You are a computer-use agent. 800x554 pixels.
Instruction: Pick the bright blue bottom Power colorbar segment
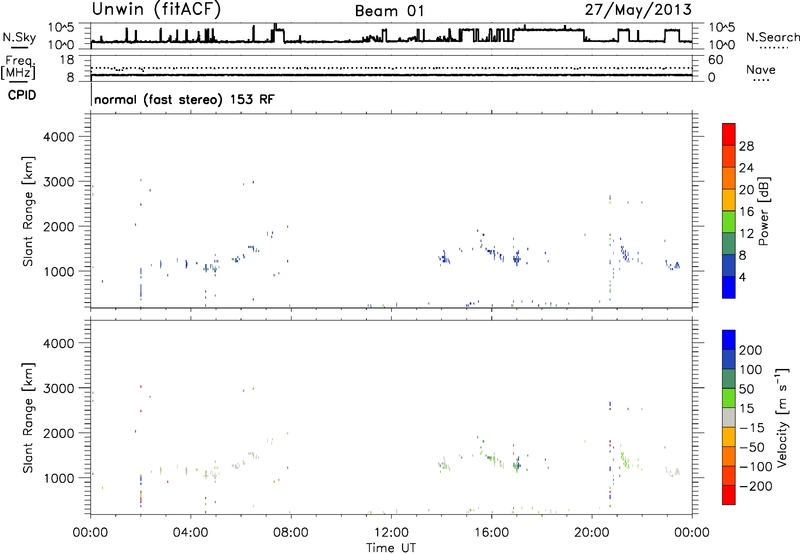pos(729,287)
